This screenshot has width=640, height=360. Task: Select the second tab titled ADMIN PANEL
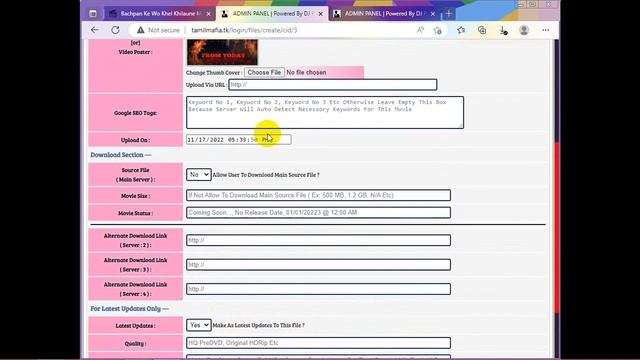271,14
